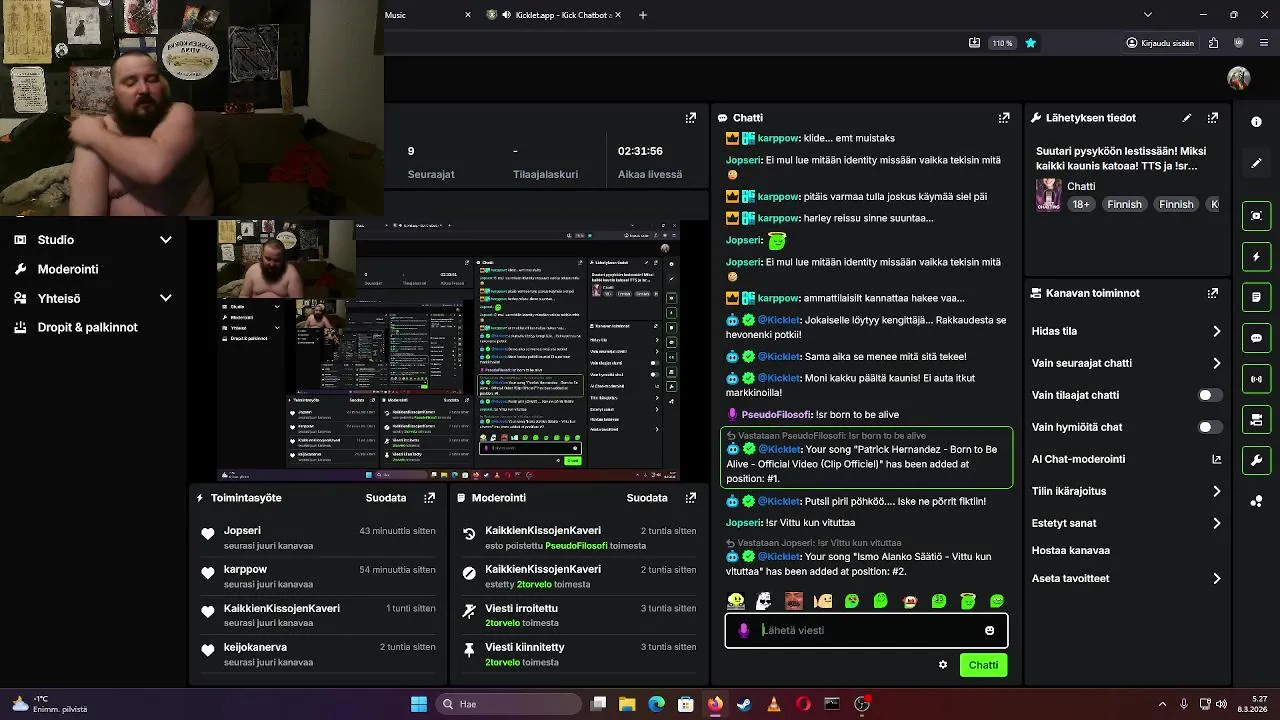The image size is (1280, 720).
Task: Open Firefox from the taskbar
Action: (715, 704)
